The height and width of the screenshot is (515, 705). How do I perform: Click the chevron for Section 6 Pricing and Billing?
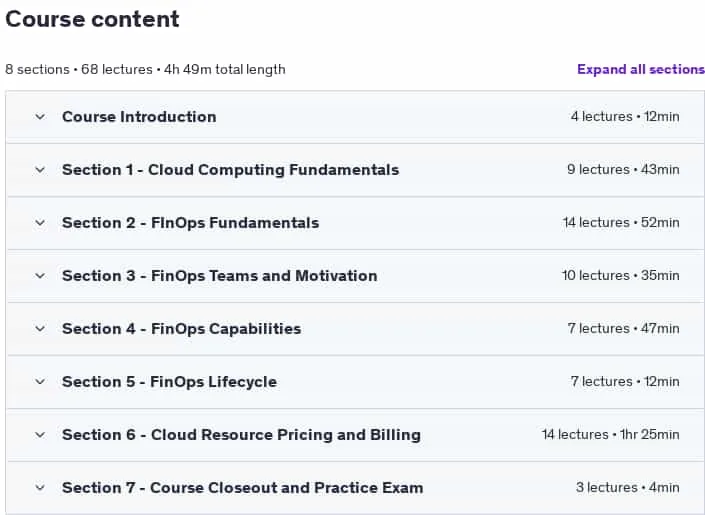tap(40, 435)
